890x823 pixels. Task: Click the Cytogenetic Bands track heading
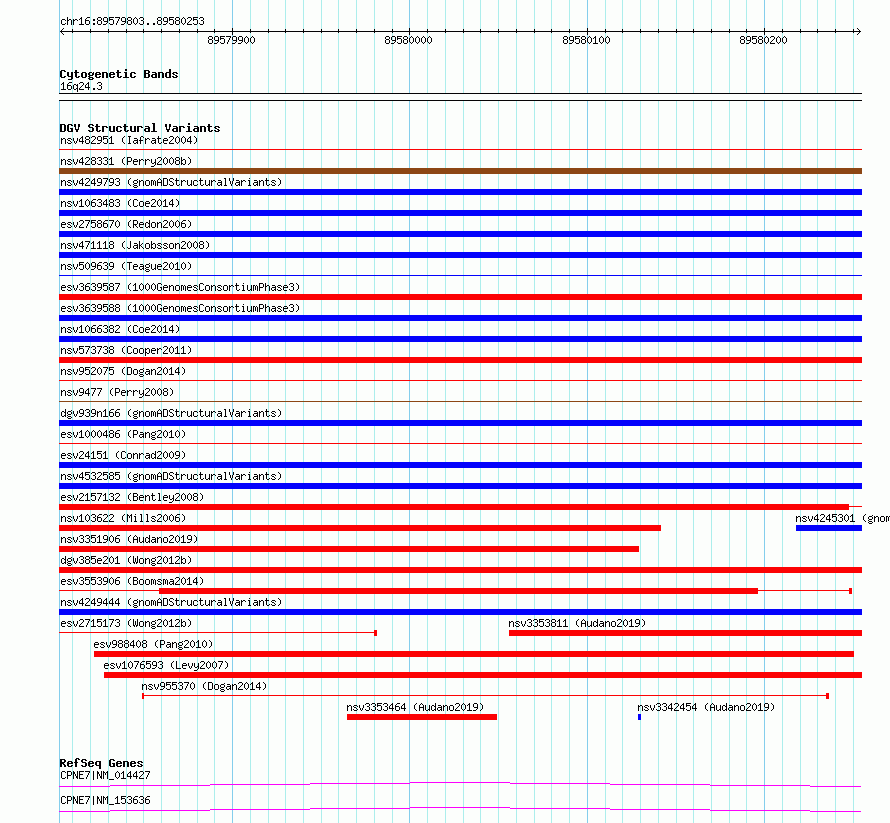(119, 74)
